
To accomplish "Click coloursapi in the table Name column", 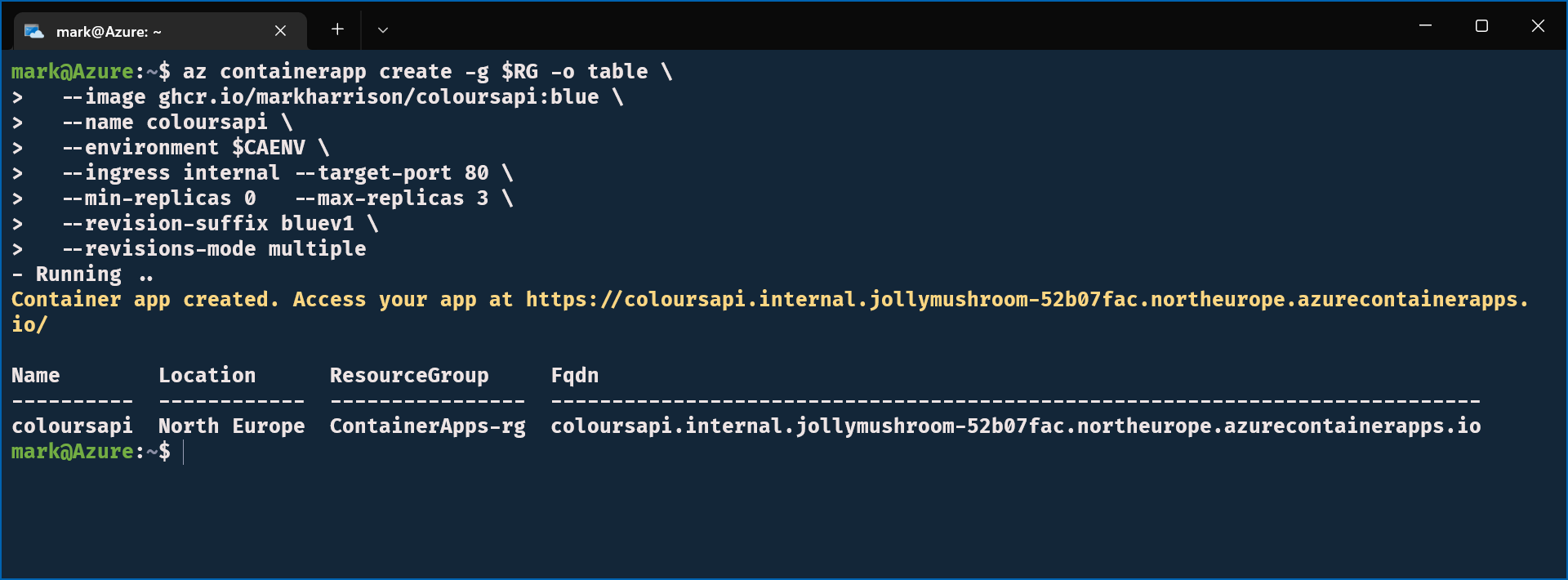I will (72, 426).
